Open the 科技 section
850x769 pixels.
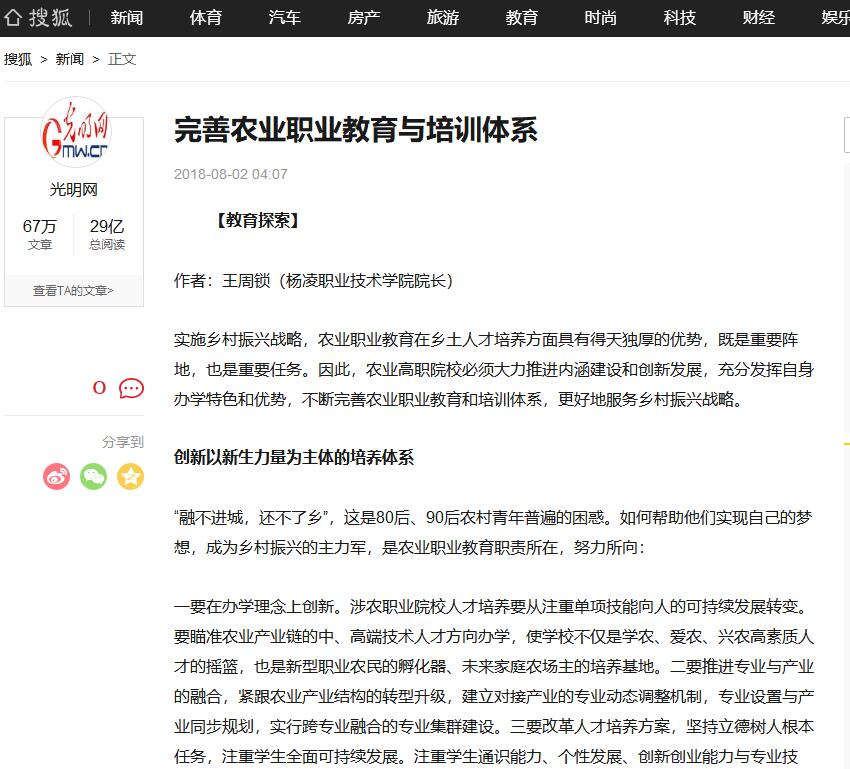[x=680, y=18]
